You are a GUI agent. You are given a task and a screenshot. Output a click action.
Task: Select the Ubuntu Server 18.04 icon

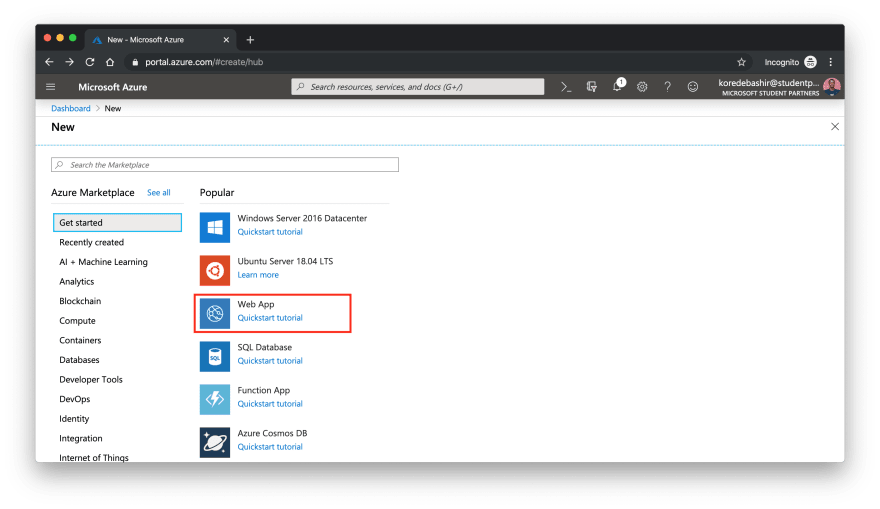(x=214, y=270)
